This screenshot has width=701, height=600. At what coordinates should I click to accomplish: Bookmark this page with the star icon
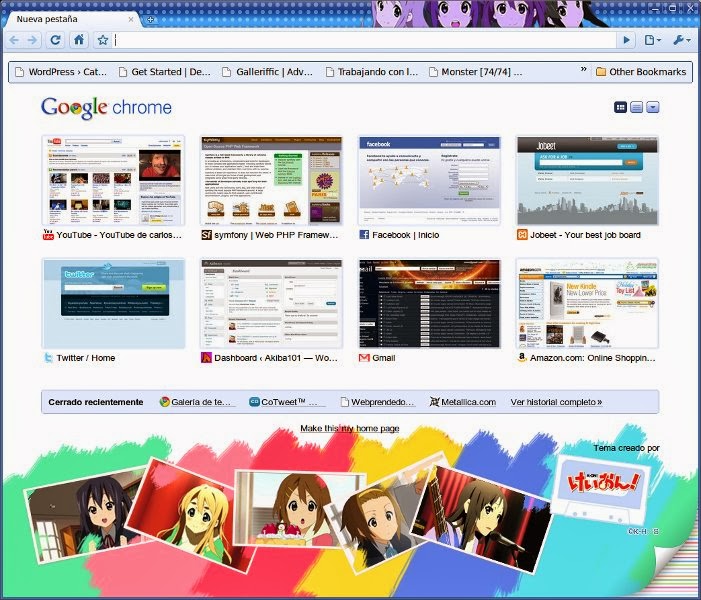coord(103,40)
